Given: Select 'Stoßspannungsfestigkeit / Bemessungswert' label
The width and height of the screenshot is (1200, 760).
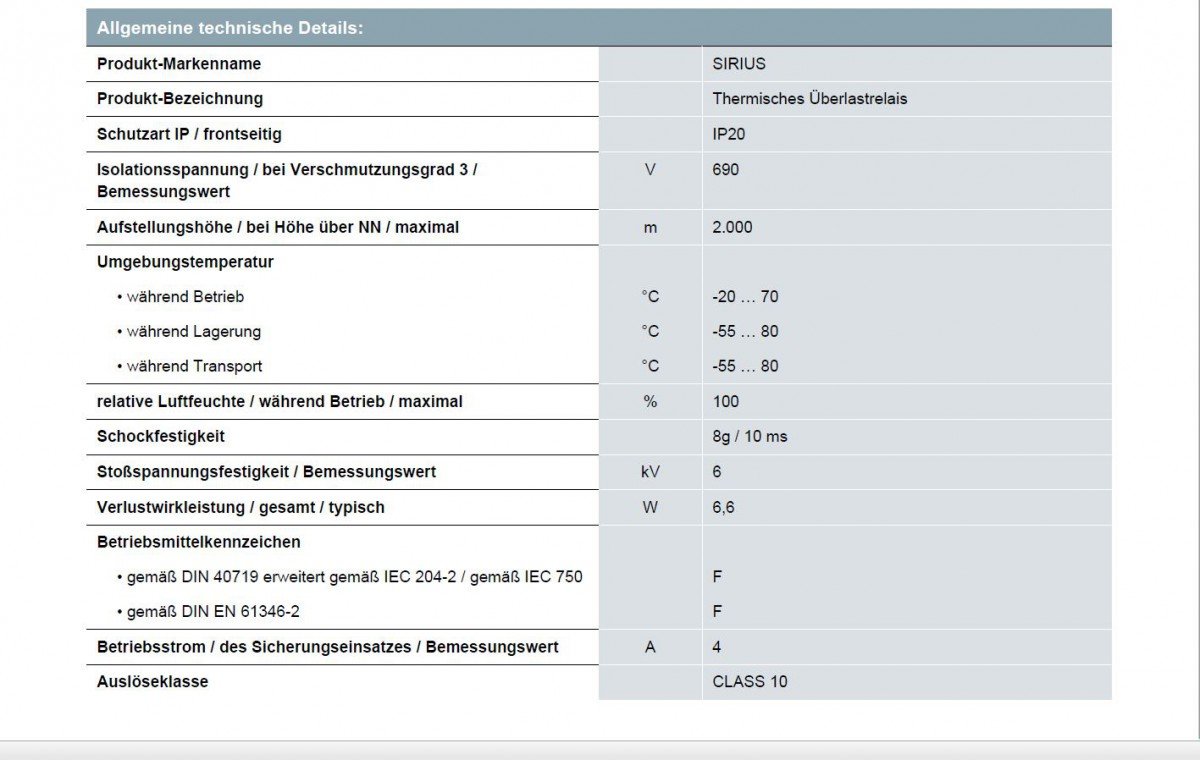Looking at the screenshot, I should click(x=266, y=472).
